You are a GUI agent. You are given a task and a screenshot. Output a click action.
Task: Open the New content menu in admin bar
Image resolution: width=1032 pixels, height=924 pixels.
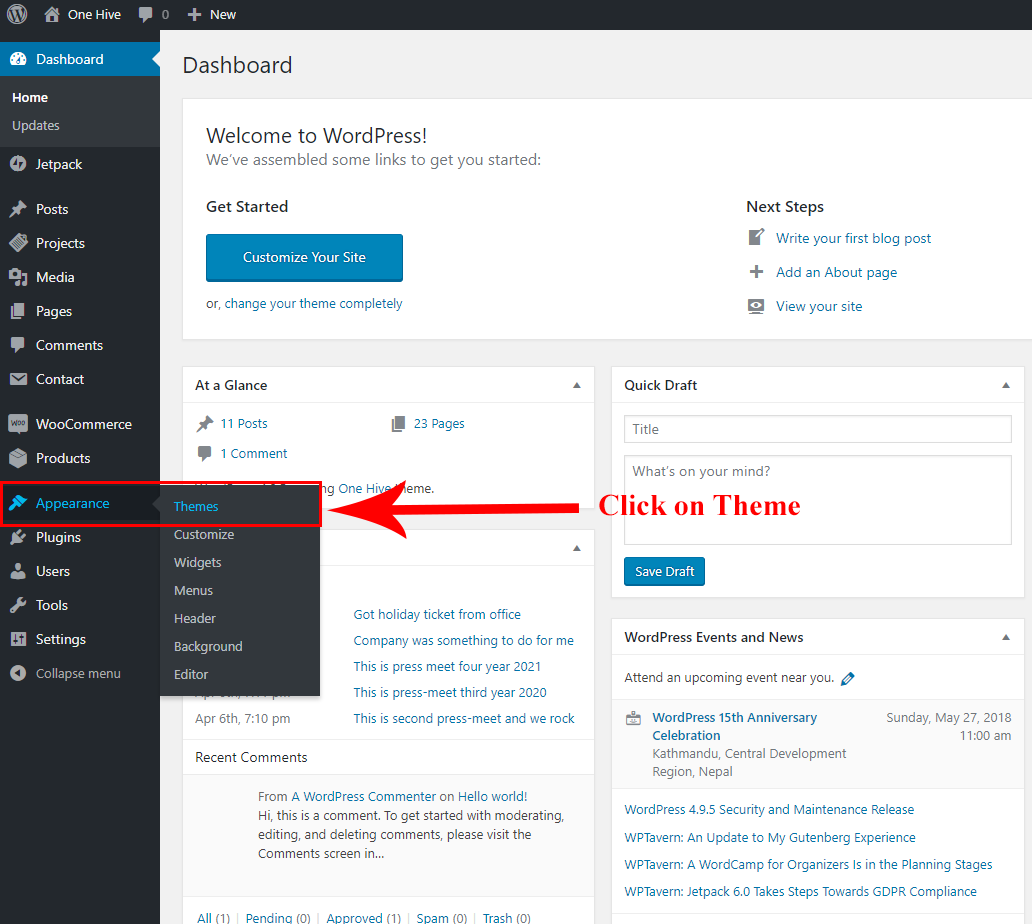point(212,15)
